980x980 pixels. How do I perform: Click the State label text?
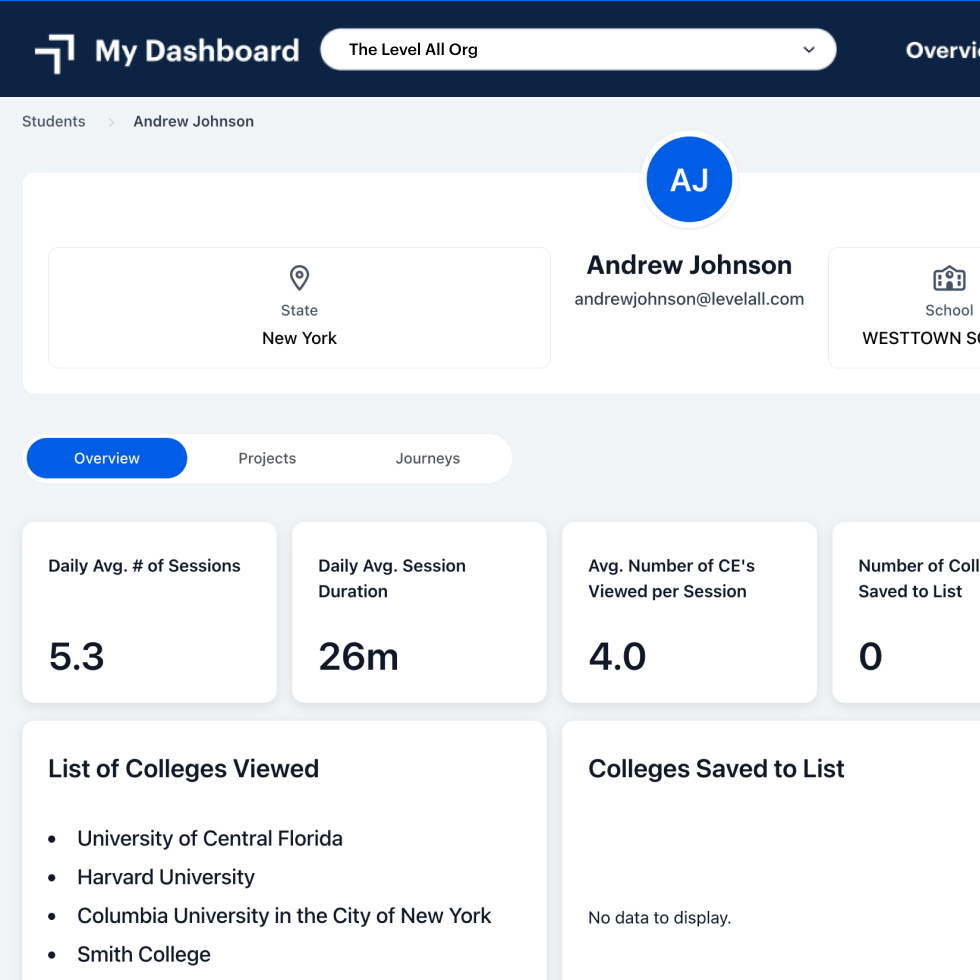(x=299, y=310)
